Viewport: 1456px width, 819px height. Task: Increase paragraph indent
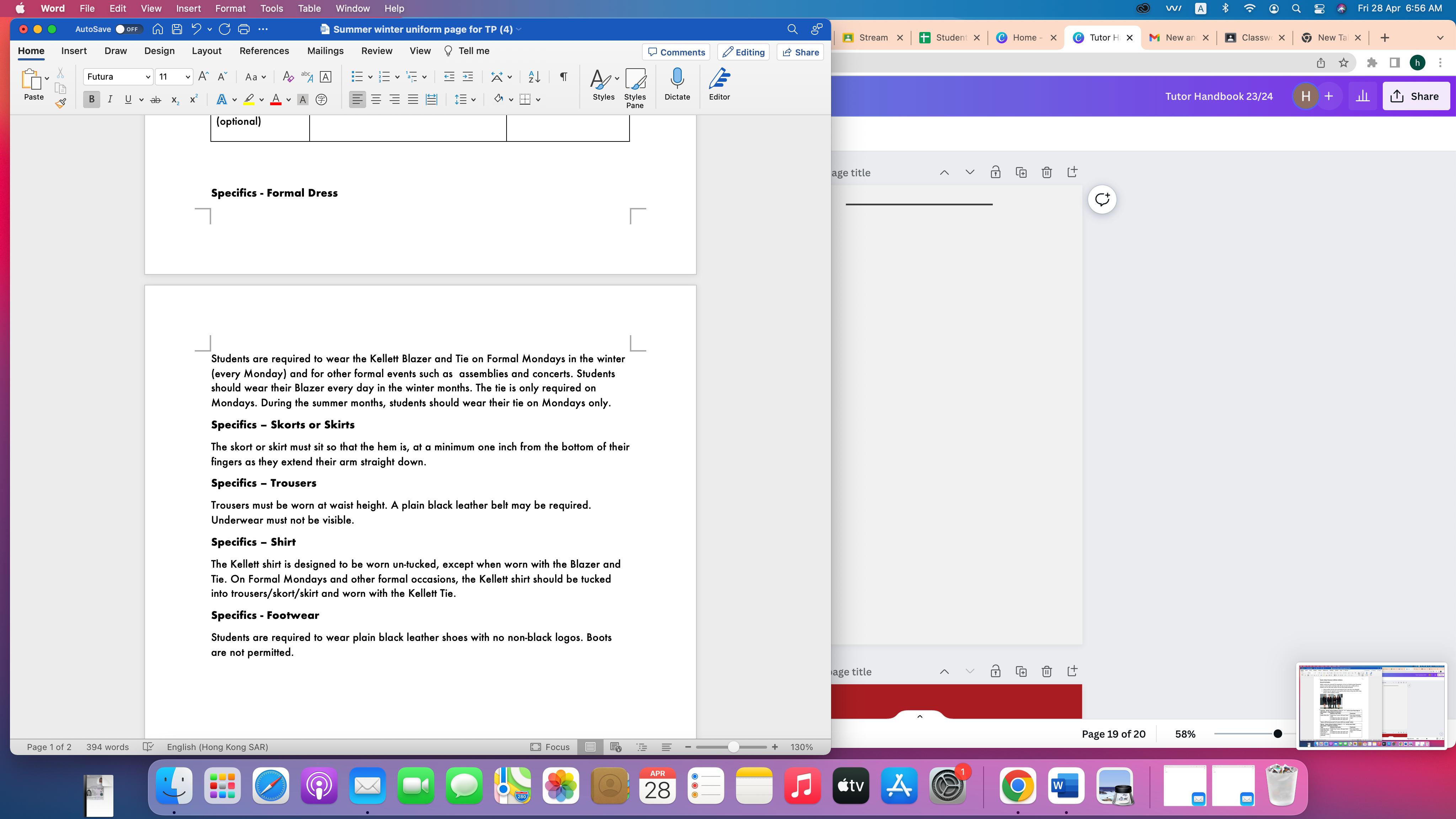coord(468,77)
